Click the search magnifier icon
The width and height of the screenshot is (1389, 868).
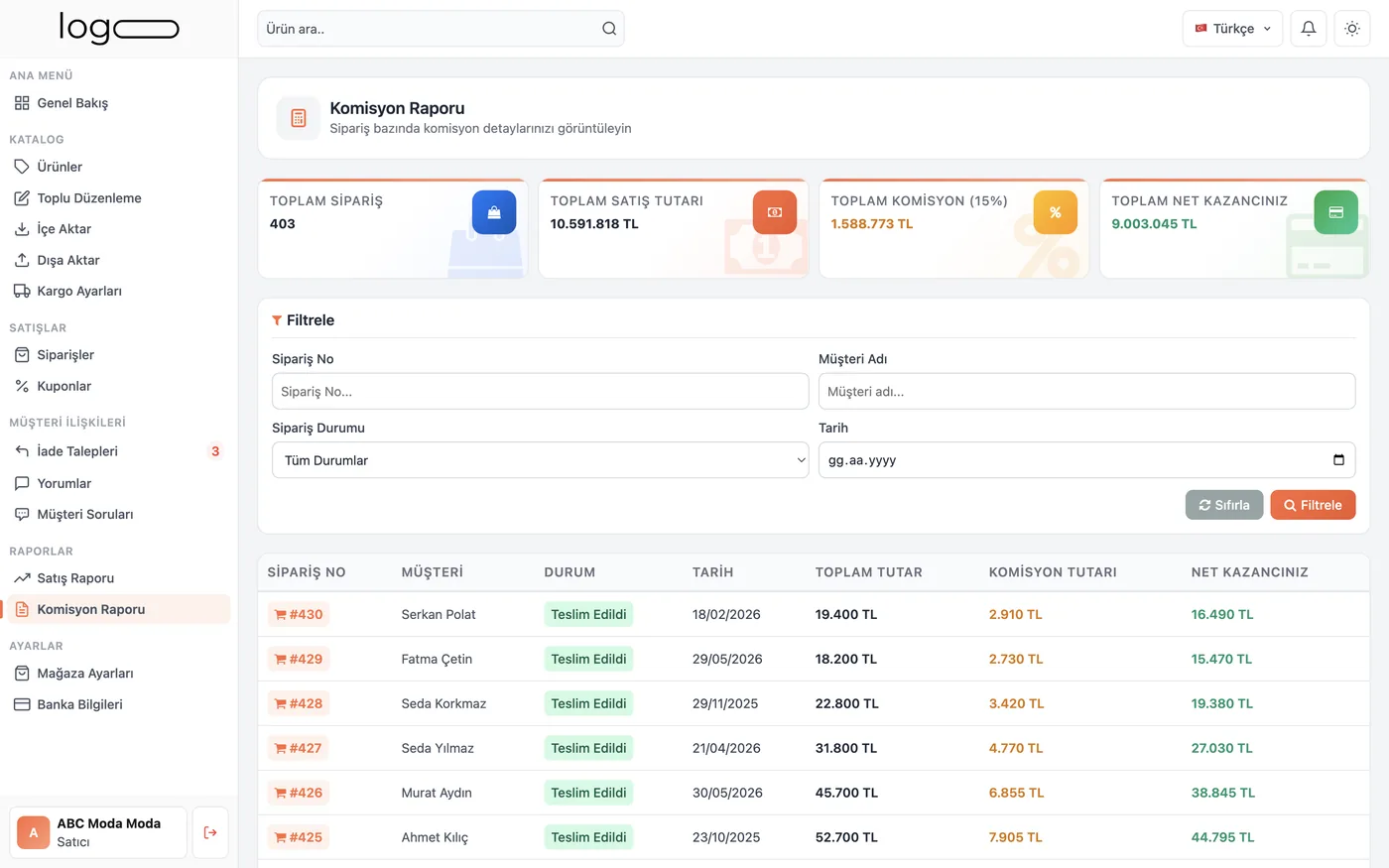(609, 29)
